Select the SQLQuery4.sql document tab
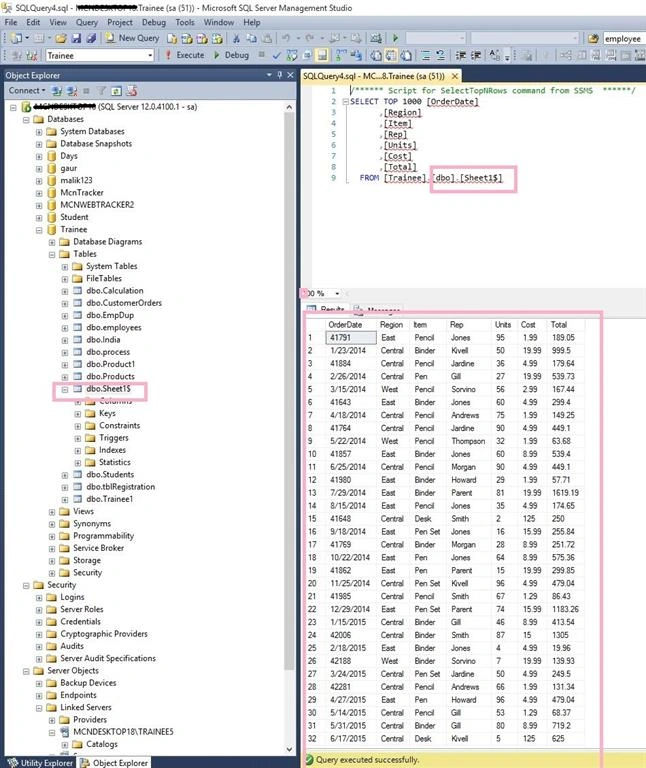 374,76
